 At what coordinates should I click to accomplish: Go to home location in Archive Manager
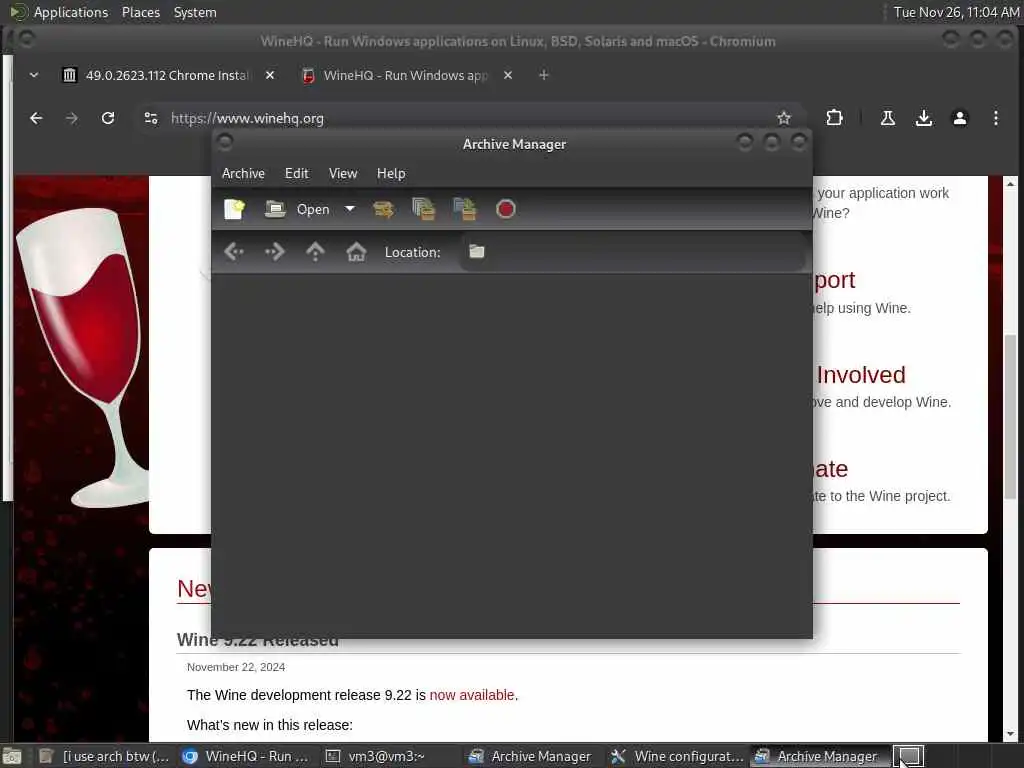pos(356,251)
